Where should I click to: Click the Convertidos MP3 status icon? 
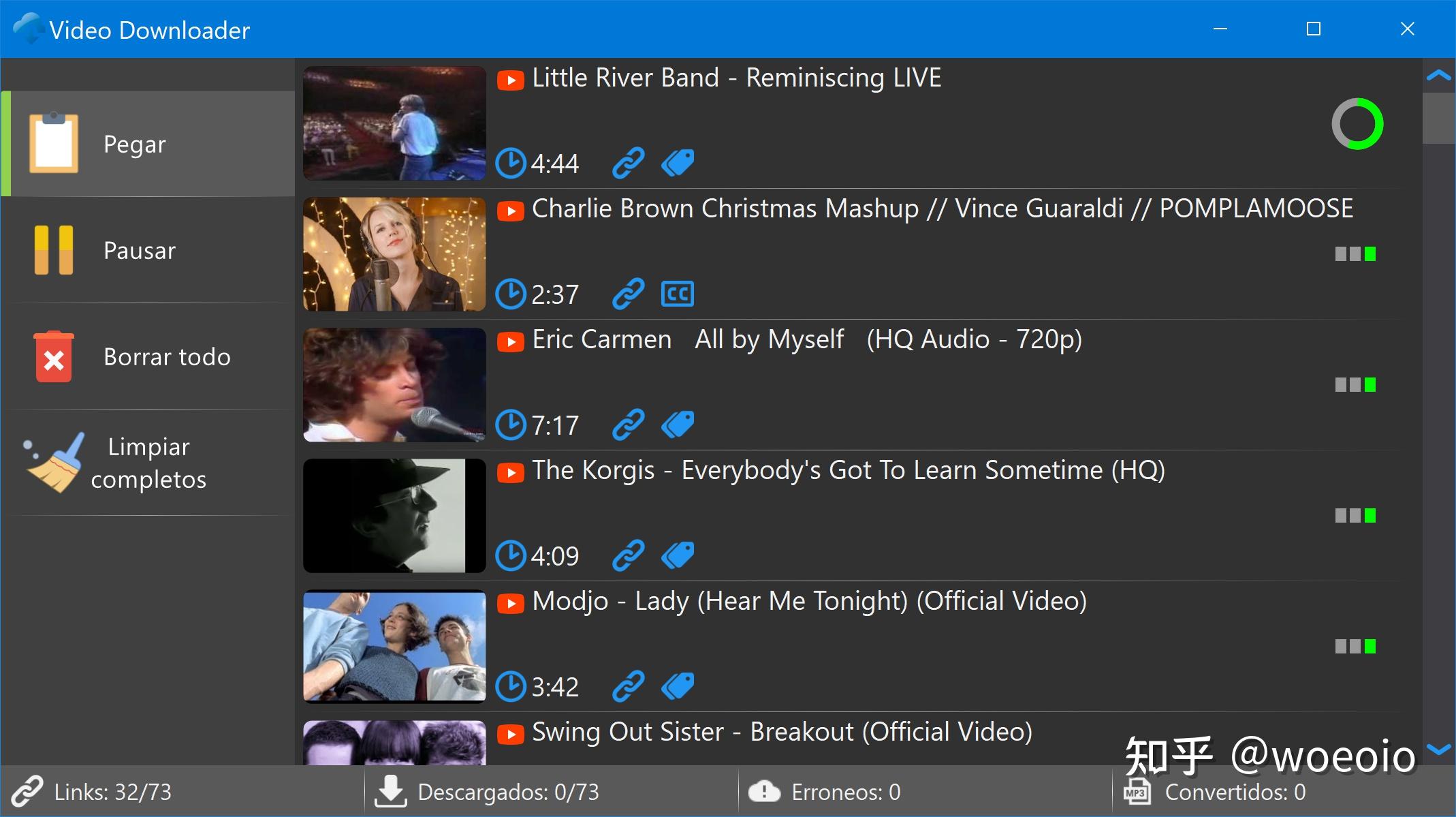[1136, 792]
